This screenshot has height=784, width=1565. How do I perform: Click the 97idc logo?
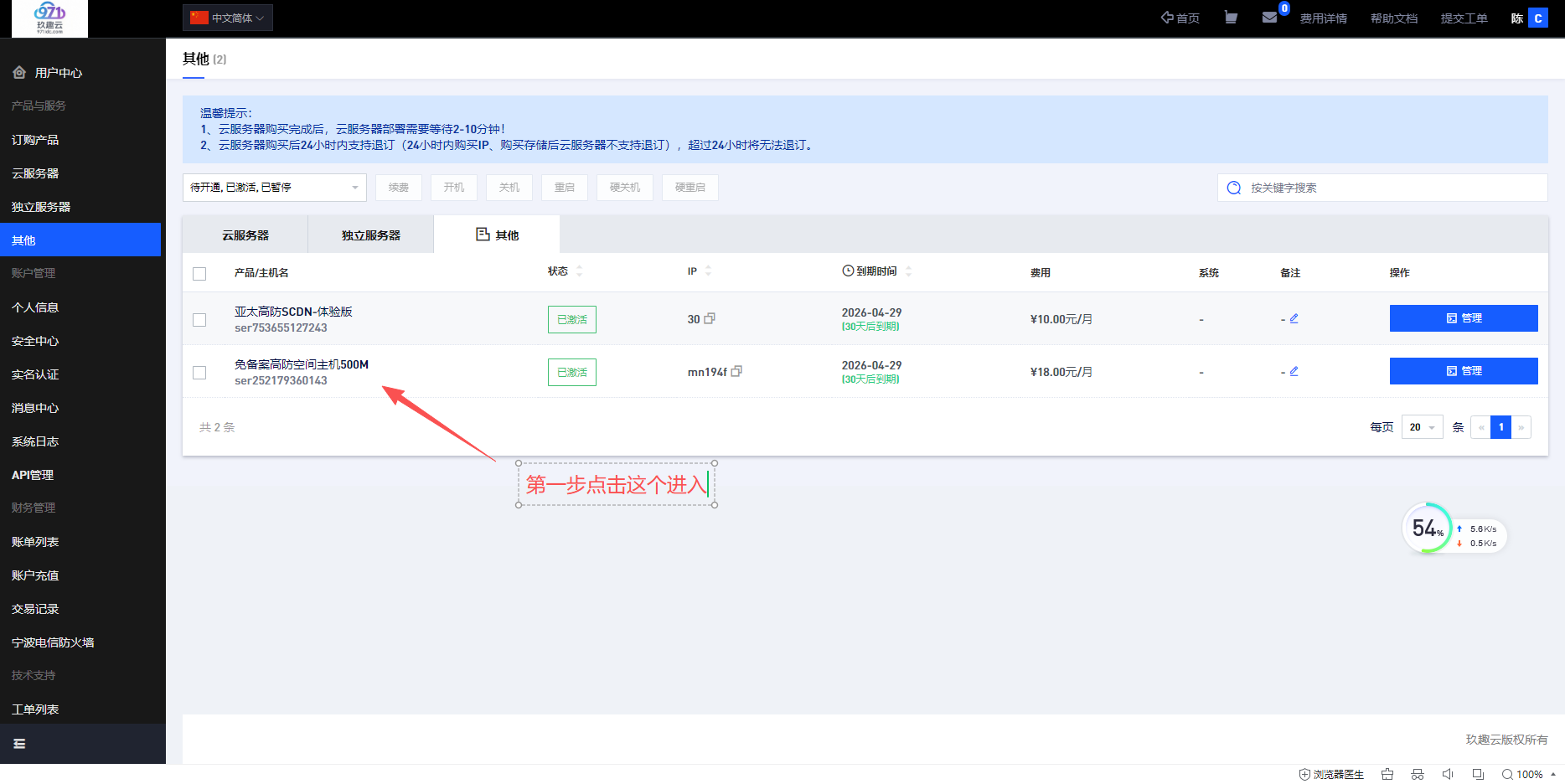[x=49, y=18]
